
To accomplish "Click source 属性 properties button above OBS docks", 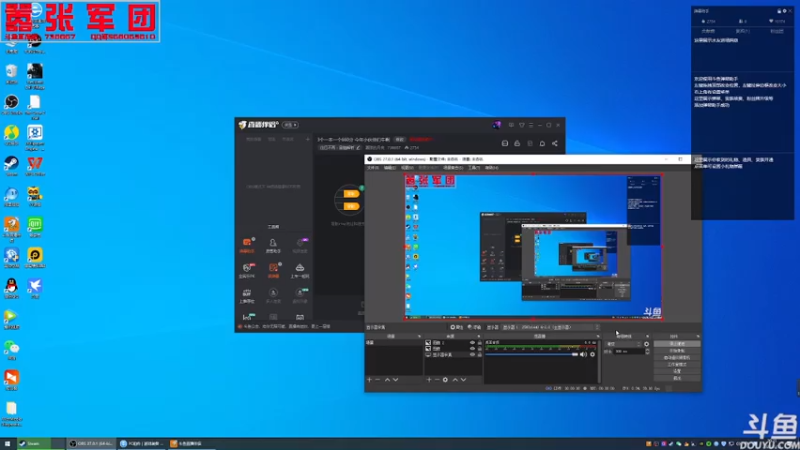I will (x=457, y=328).
